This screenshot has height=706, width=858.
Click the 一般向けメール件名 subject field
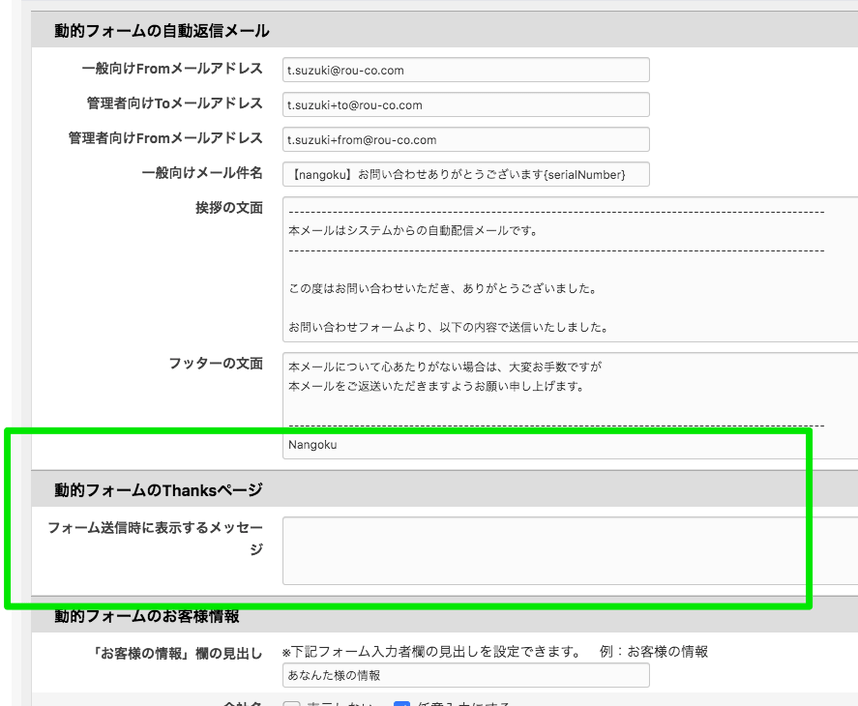click(x=466, y=175)
